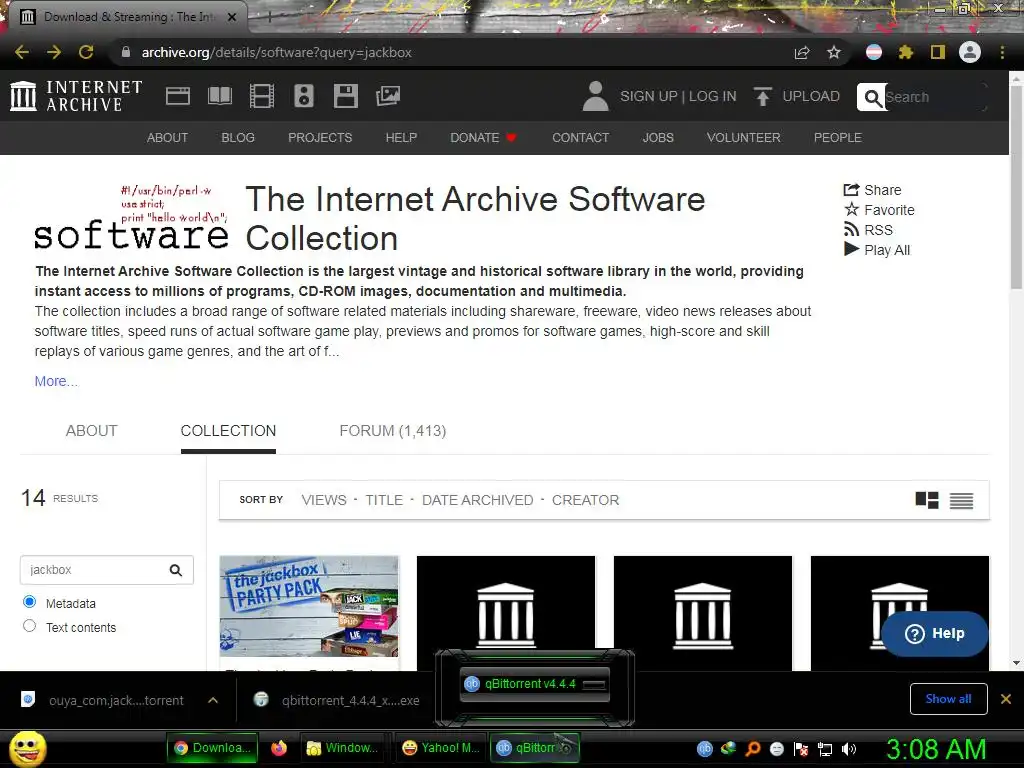
Task: Click the user avatar icon beside Sign Up
Action: click(595, 96)
